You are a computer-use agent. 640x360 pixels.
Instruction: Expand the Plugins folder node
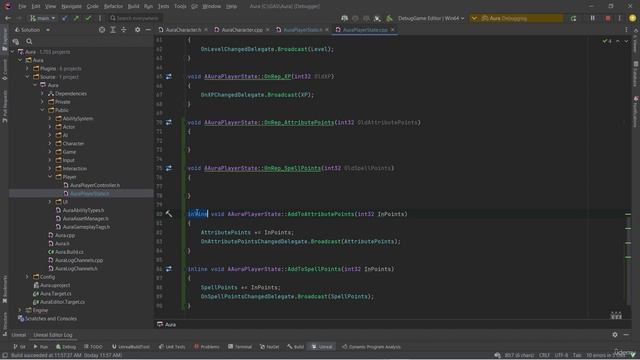(27, 69)
